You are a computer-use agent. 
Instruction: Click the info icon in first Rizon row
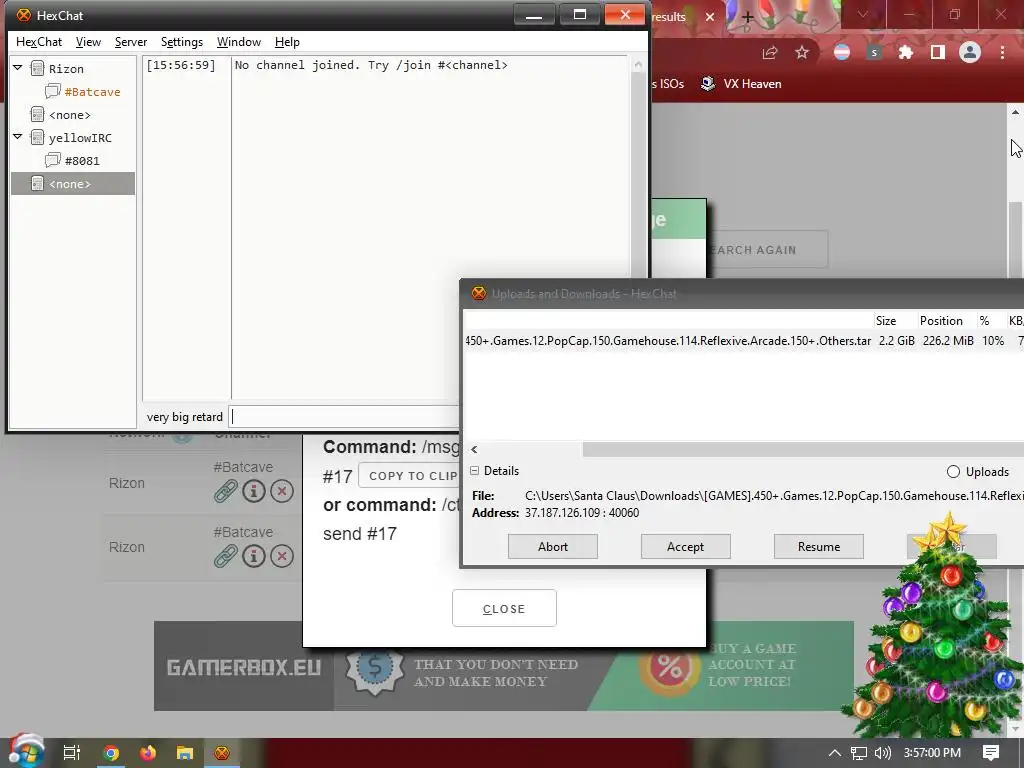254,491
